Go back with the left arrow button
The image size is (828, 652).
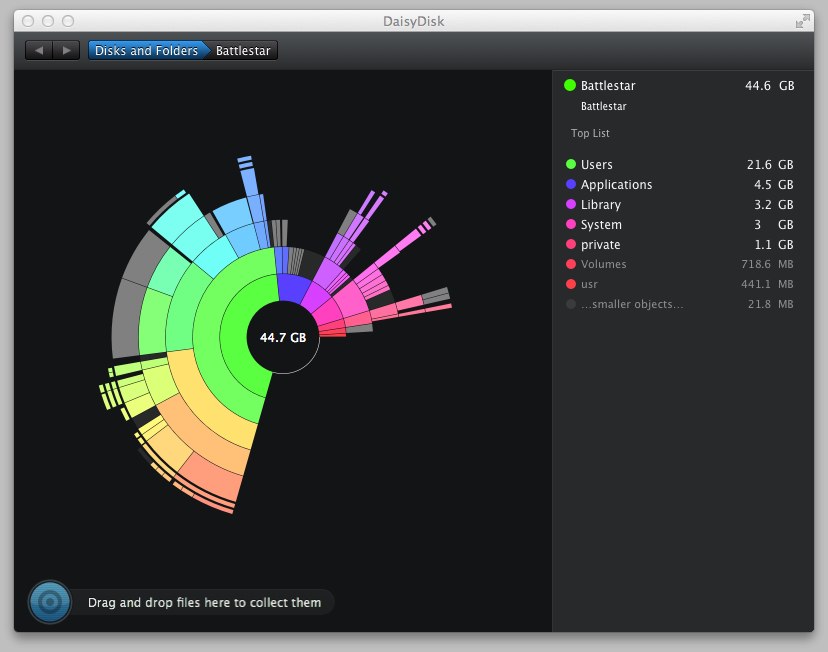(39, 50)
